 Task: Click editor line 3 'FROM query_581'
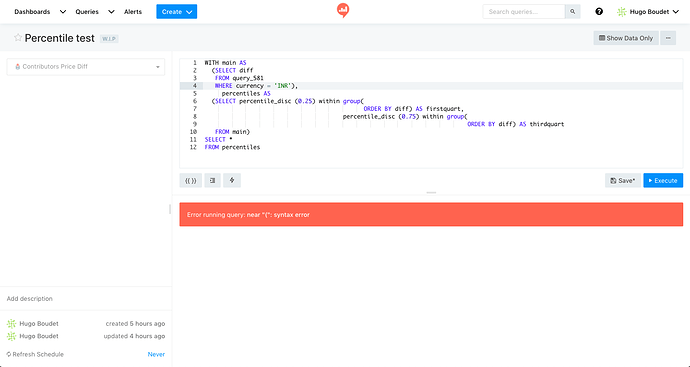point(239,78)
